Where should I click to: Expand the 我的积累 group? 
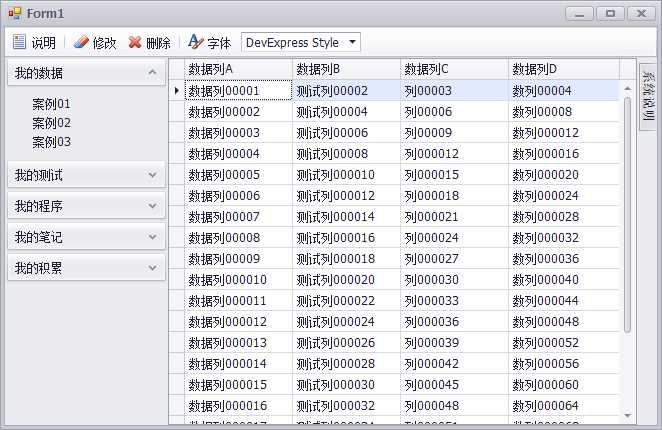click(x=152, y=268)
